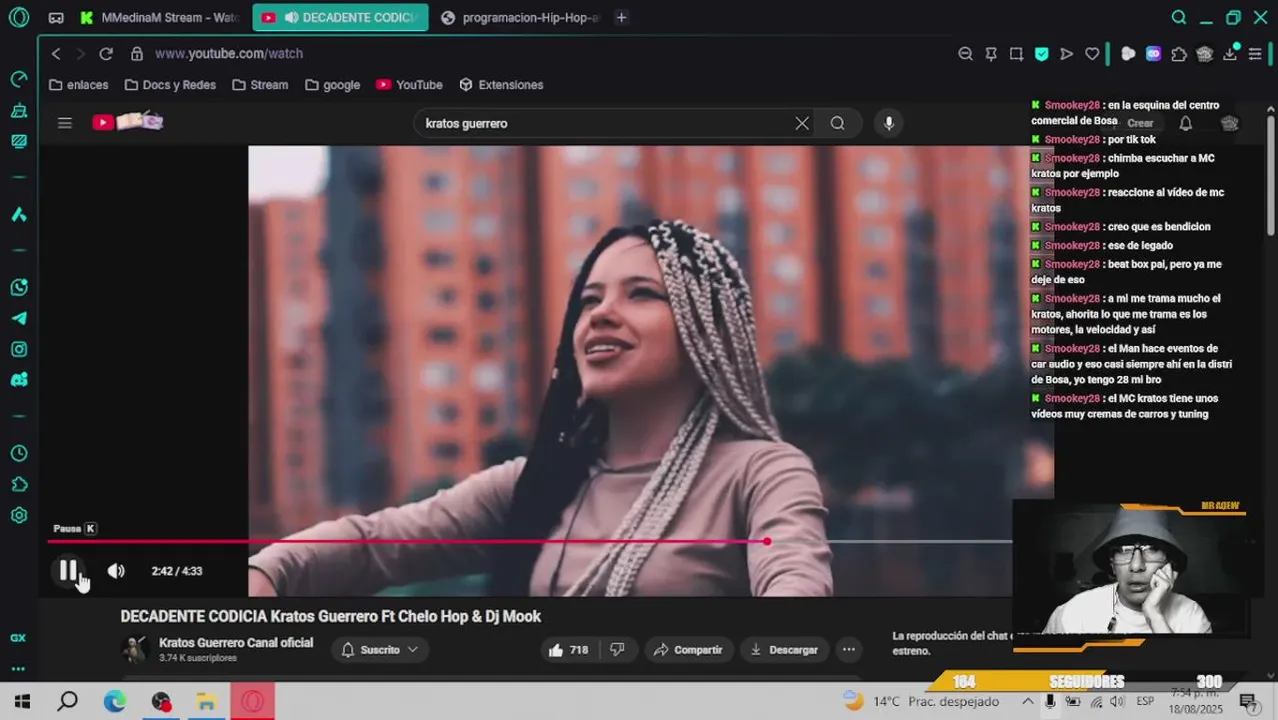The image size is (1278, 720).
Task: View site info via the padlock icon
Action: 137,54
